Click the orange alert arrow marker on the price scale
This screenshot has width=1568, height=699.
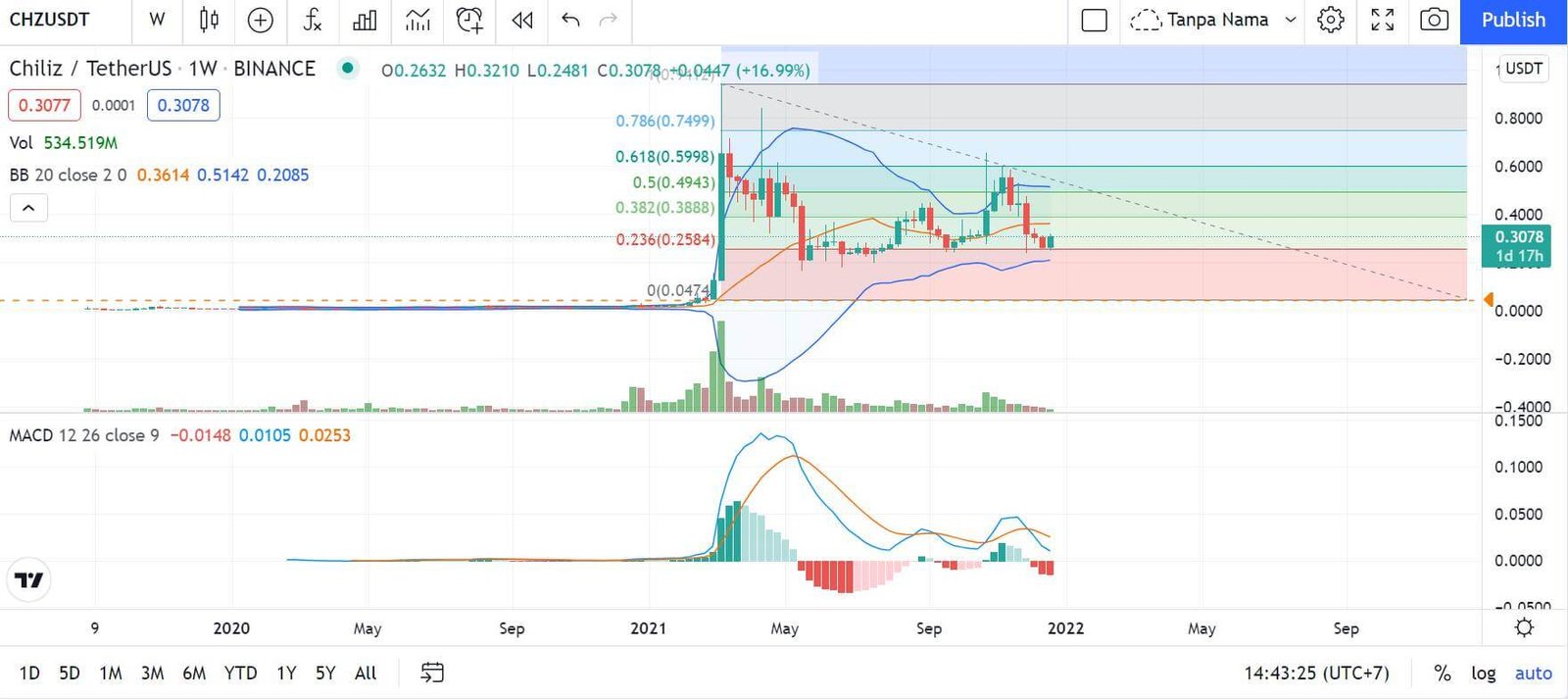(x=1488, y=300)
